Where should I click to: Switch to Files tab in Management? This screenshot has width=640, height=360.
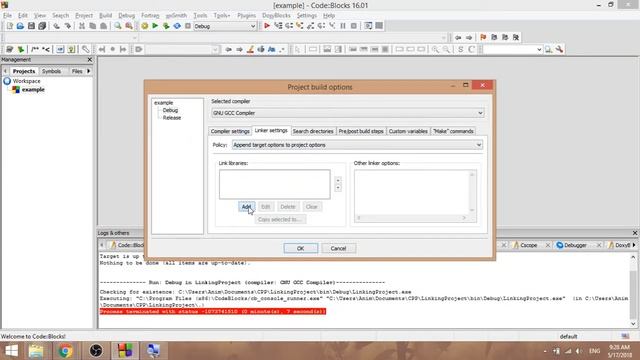[77, 71]
